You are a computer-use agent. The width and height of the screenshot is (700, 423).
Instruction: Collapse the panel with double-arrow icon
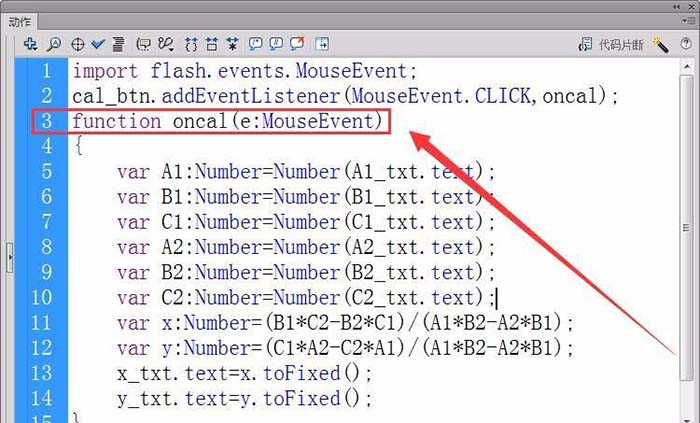pyautogui.click(x=677, y=6)
